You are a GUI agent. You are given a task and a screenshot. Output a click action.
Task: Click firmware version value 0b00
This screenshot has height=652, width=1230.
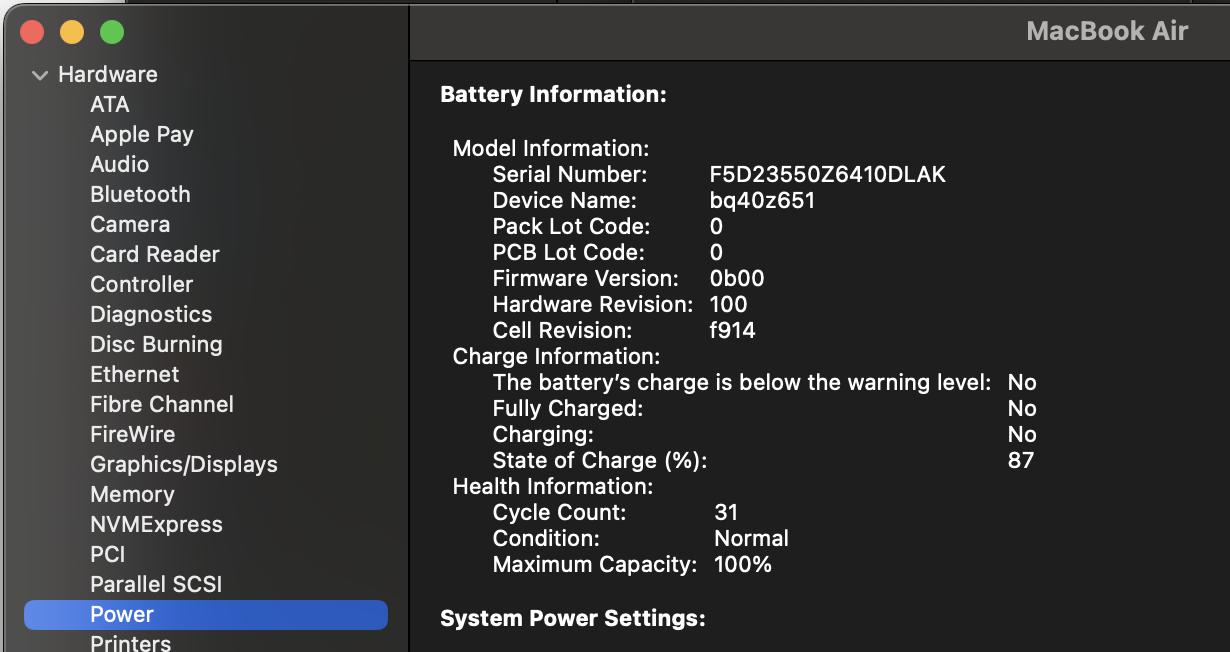tap(736, 278)
